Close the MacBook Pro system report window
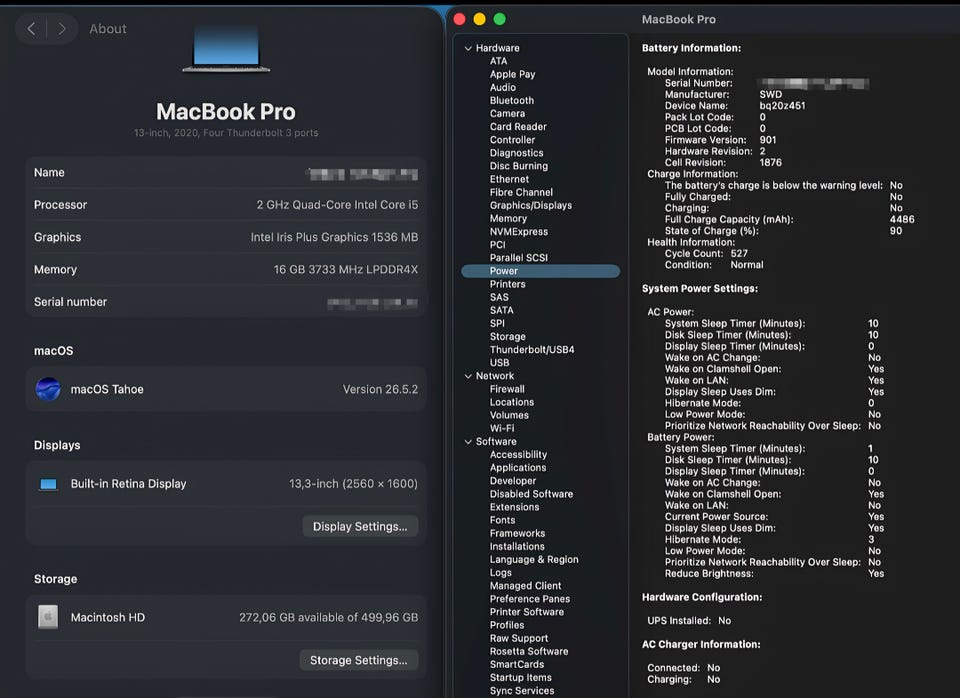960x698 pixels. [x=460, y=19]
